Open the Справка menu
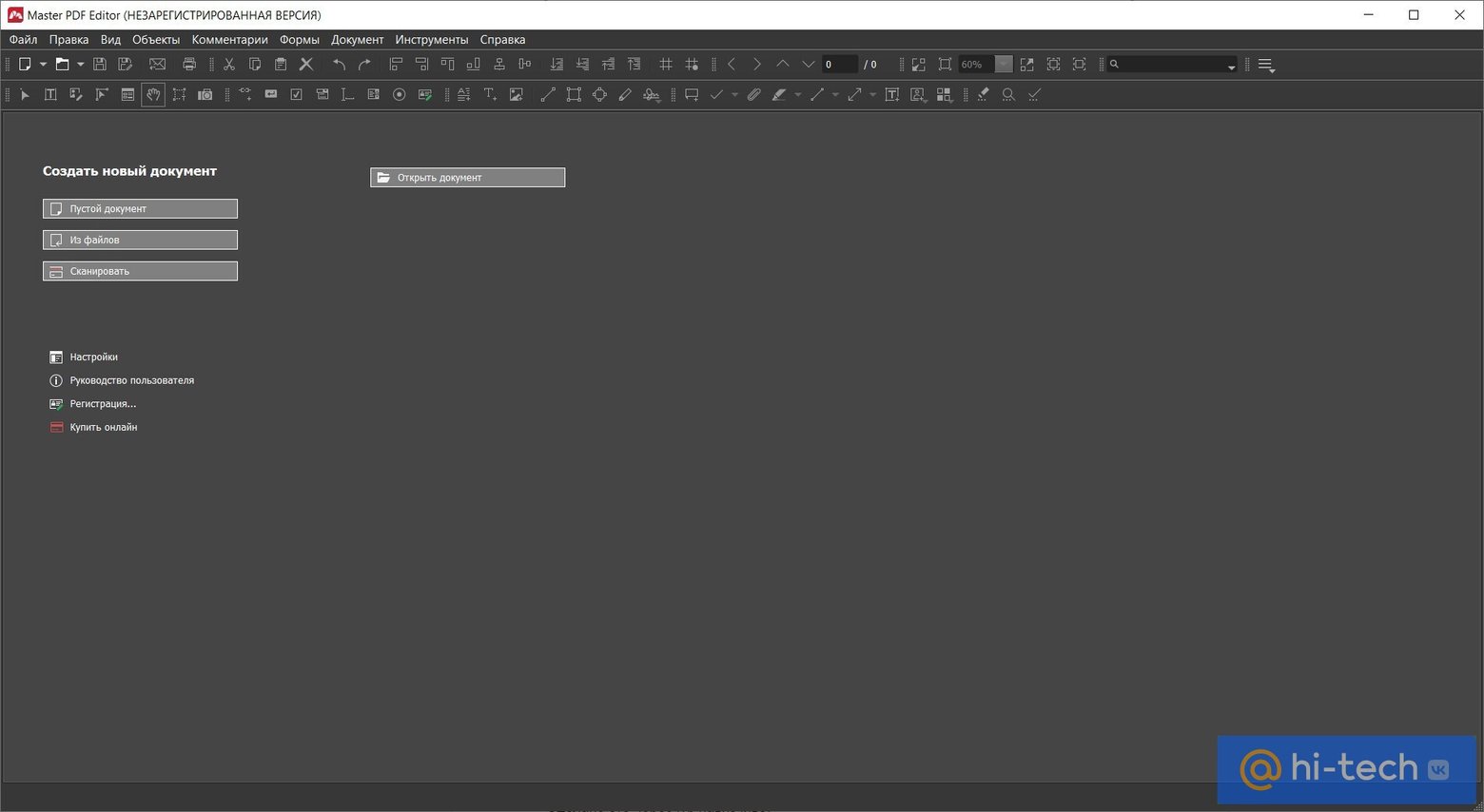Image resolution: width=1484 pixels, height=812 pixels. (x=502, y=40)
